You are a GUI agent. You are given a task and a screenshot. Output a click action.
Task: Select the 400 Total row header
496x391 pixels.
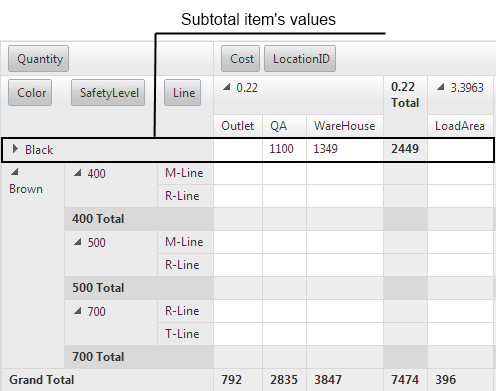139,219
